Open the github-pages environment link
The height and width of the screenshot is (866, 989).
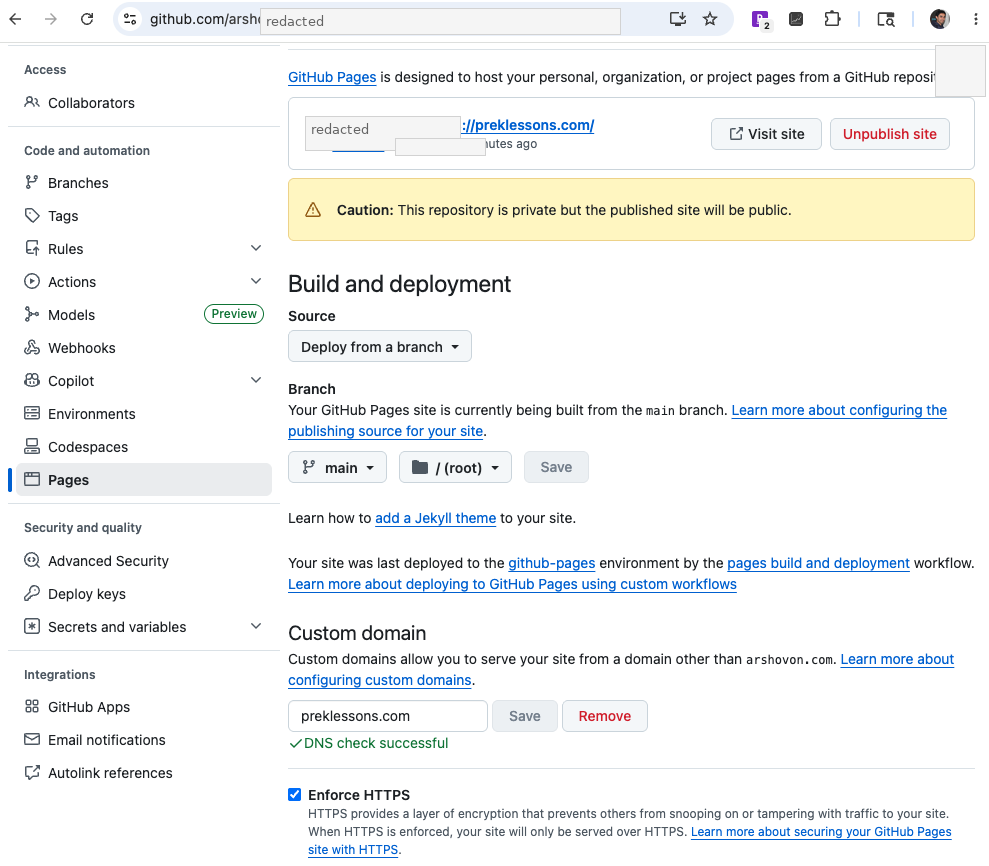point(551,563)
